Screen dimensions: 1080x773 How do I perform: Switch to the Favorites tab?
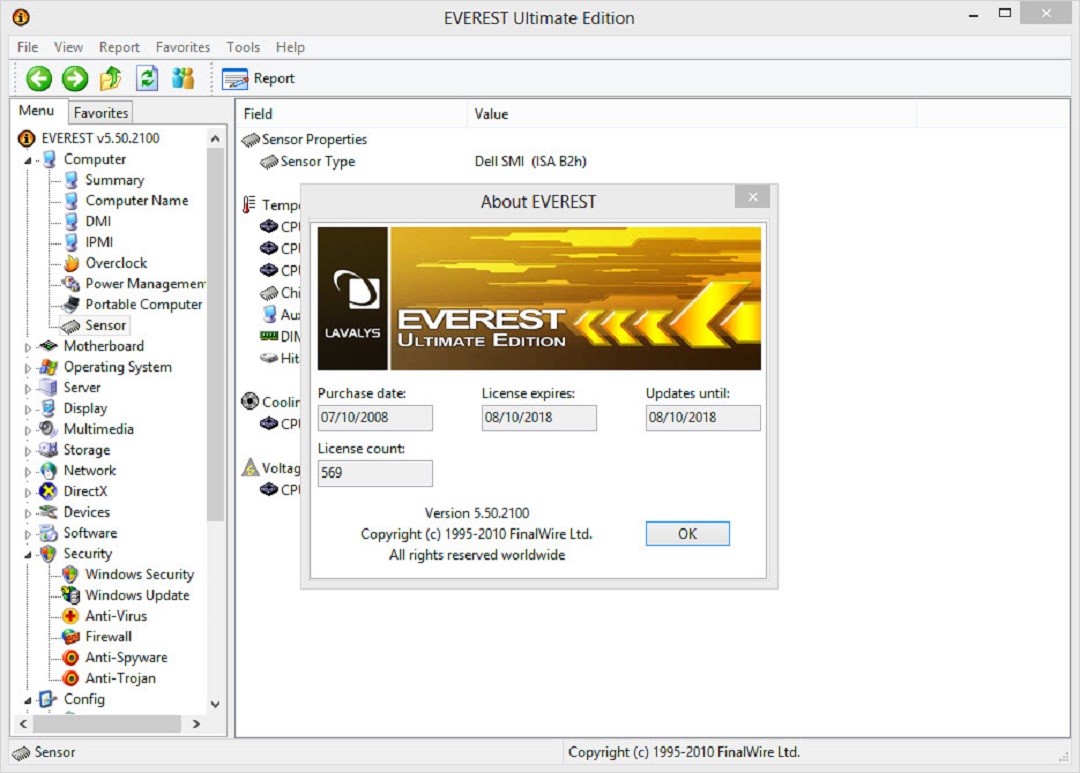tap(101, 112)
